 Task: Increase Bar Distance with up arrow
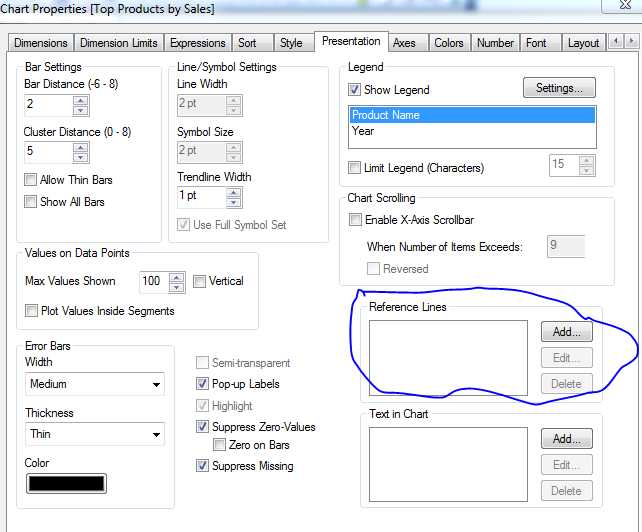click(x=81, y=101)
